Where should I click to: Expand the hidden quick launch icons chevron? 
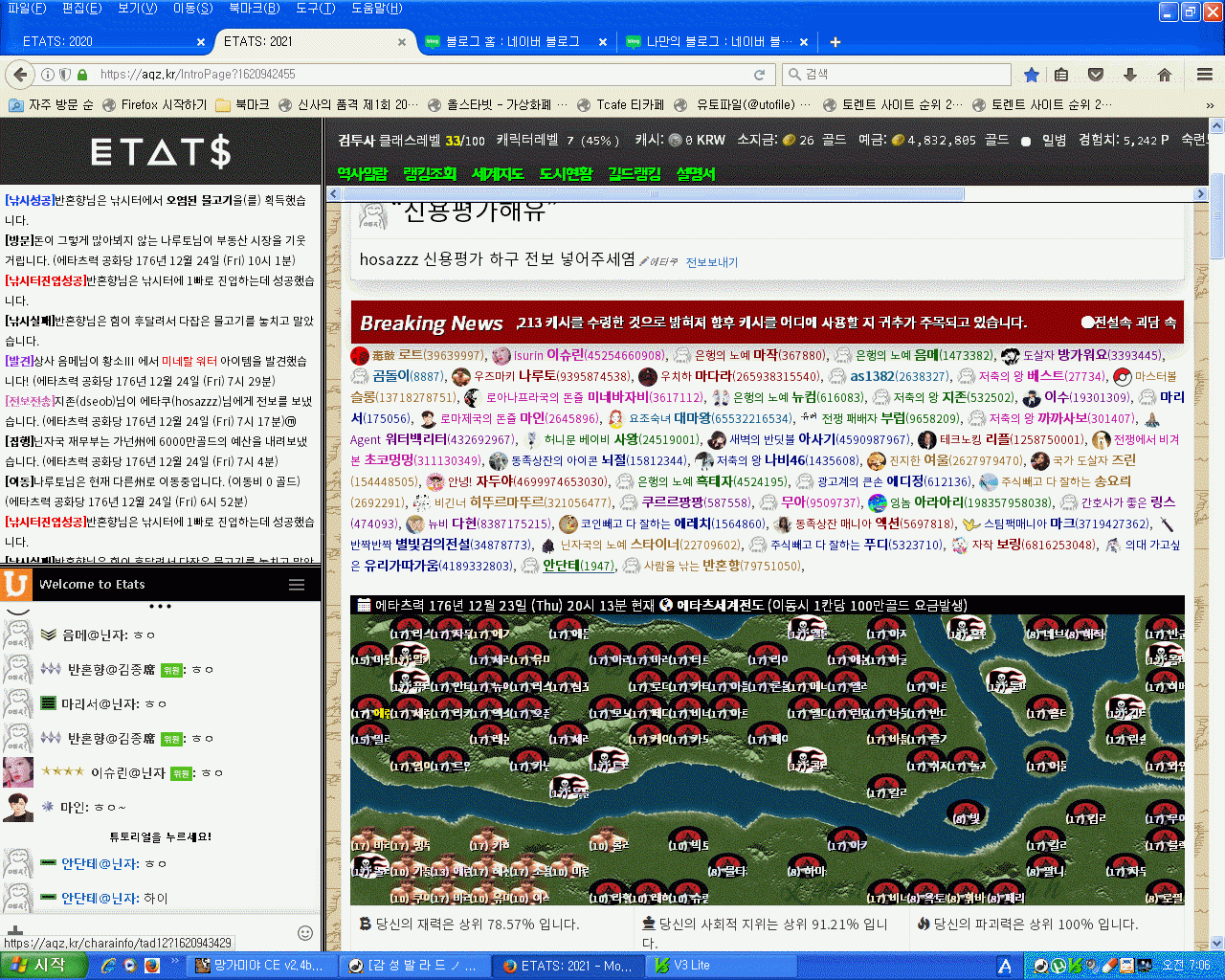point(175,959)
